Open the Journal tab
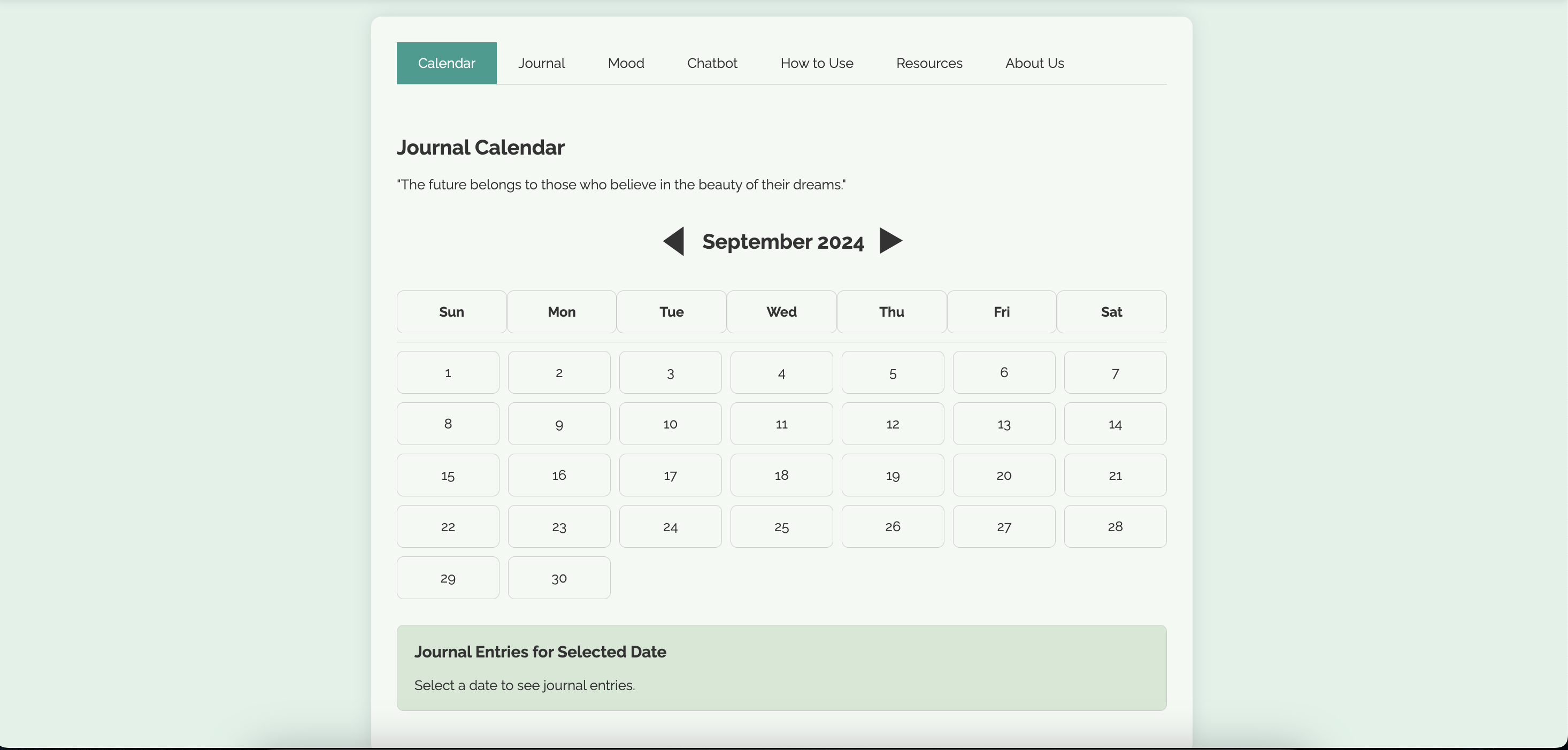 click(541, 63)
